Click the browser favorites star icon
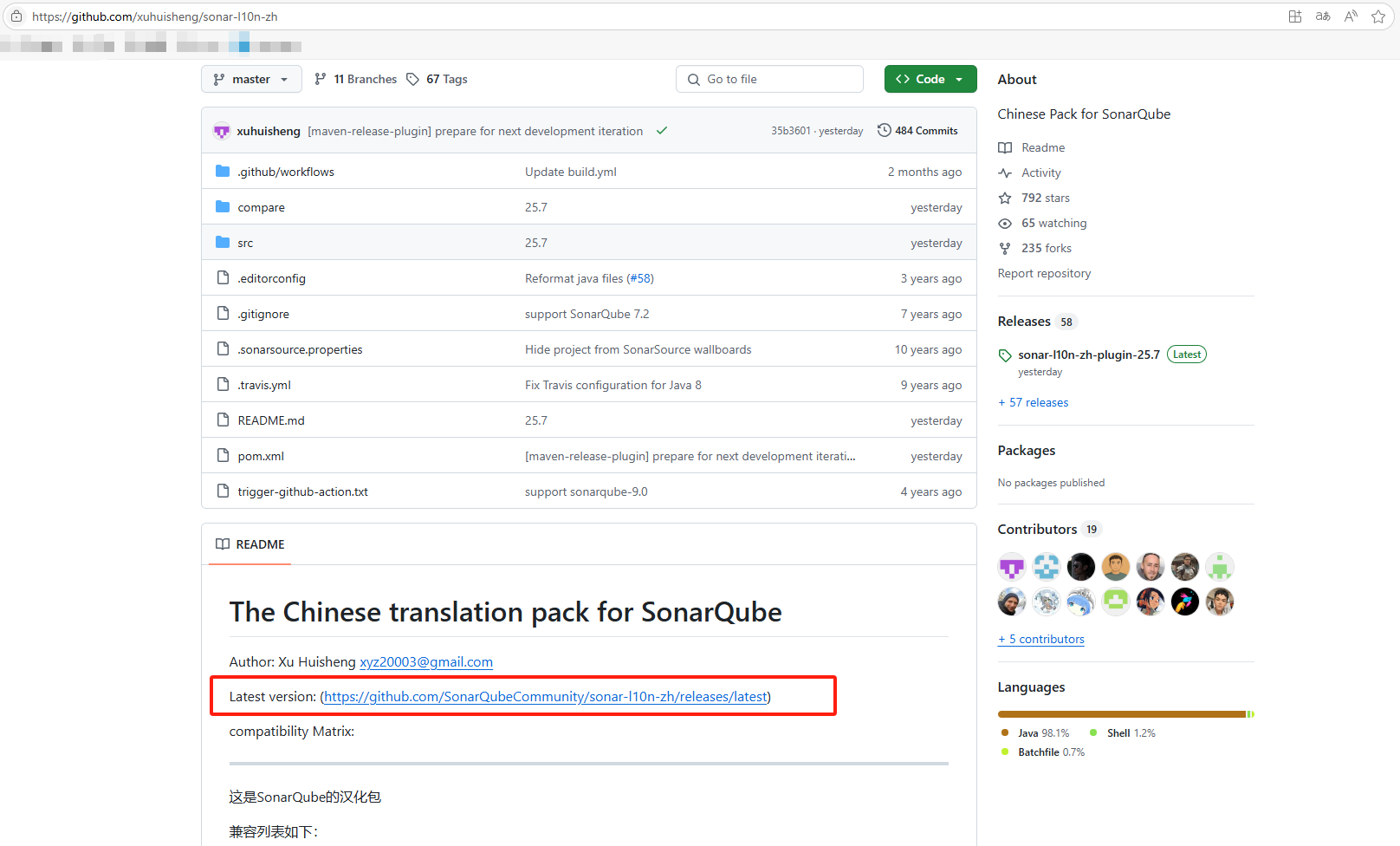The width and height of the screenshot is (1400, 846). (1378, 16)
